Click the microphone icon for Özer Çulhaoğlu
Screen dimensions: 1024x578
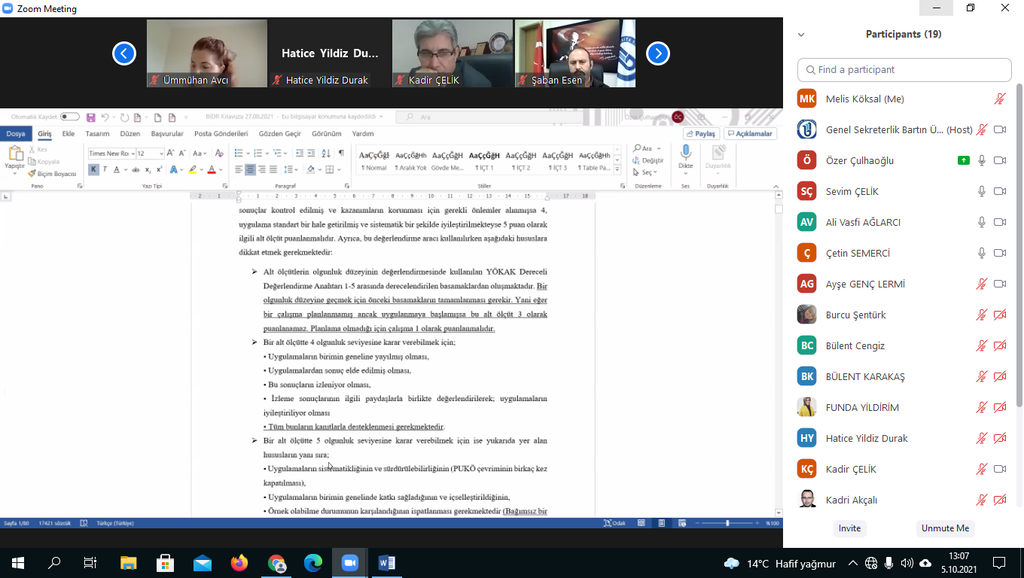(982, 160)
